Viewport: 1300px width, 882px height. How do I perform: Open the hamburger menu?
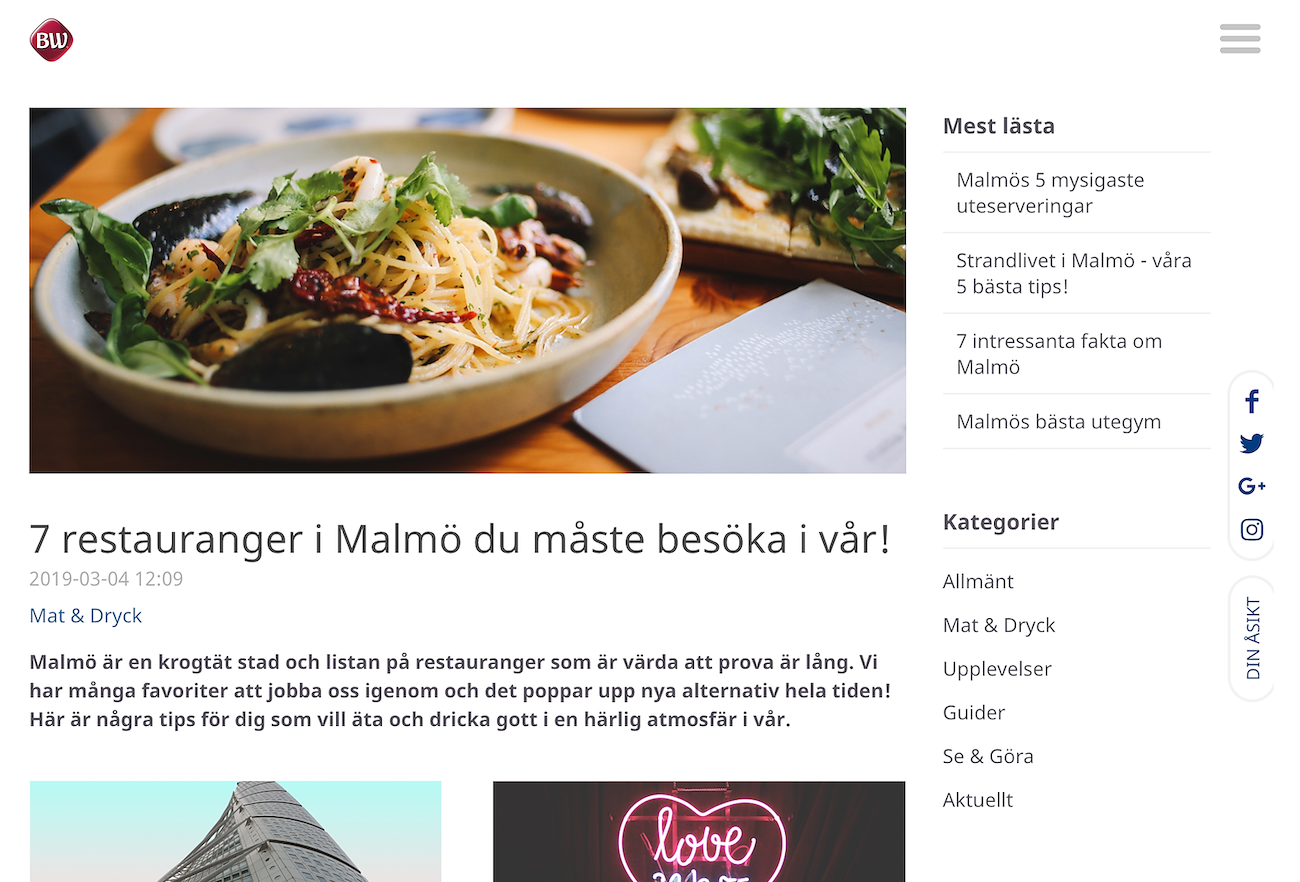point(1240,38)
